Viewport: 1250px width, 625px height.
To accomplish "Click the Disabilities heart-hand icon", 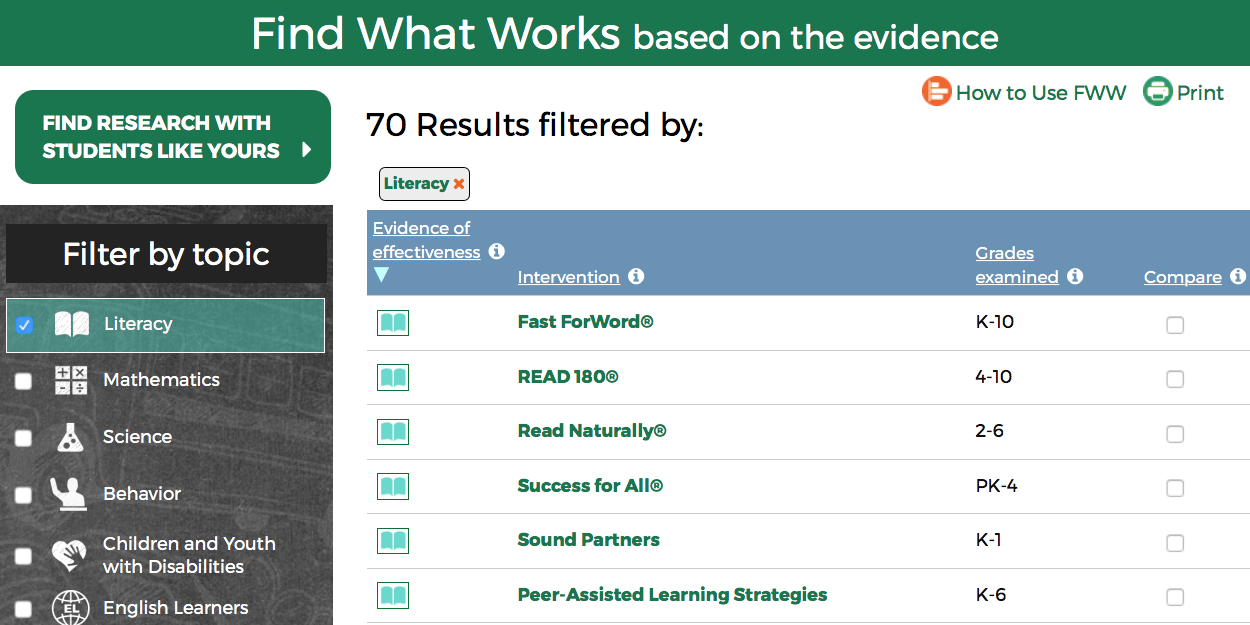I will pos(69,555).
